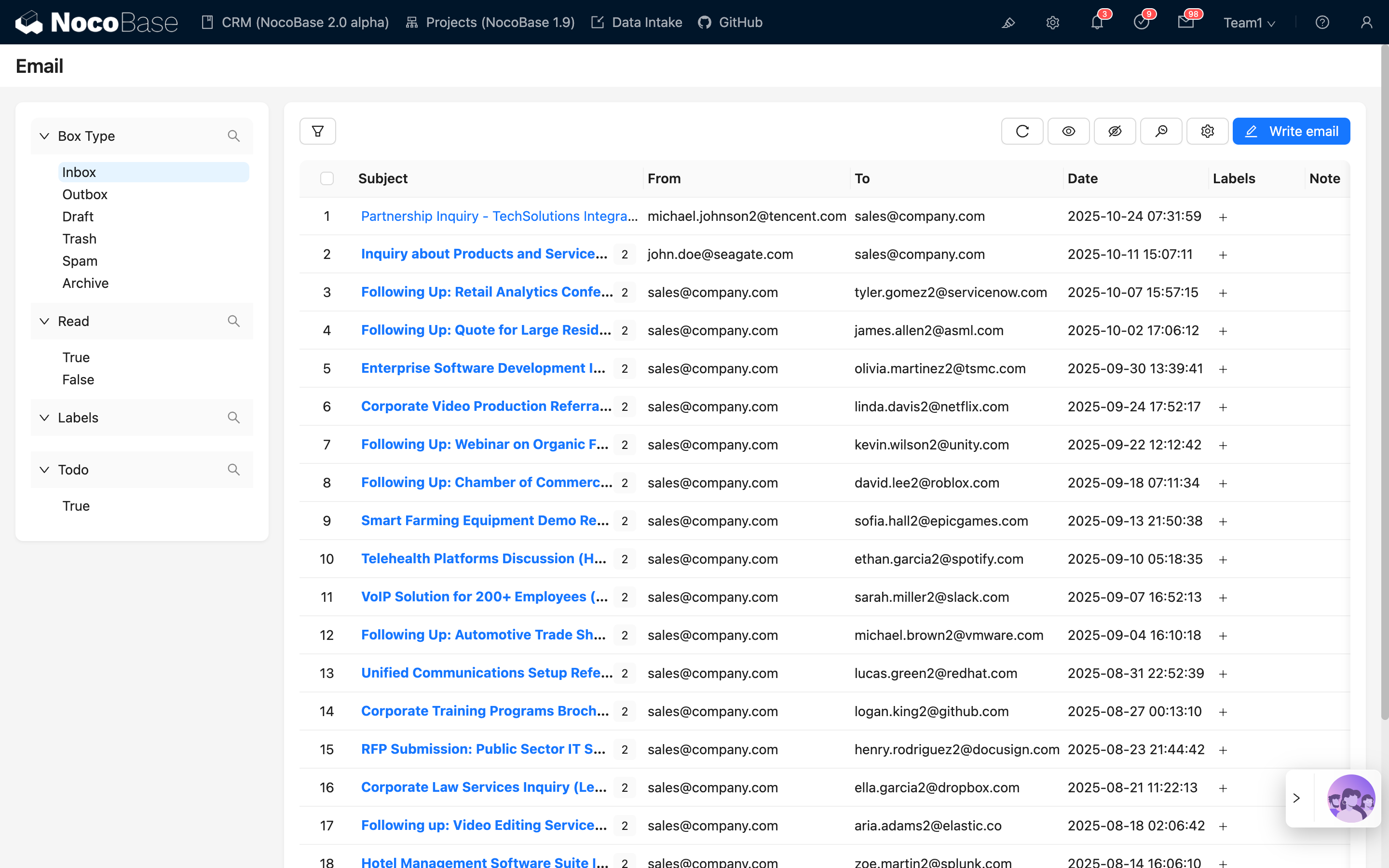This screenshot has width=1389, height=868.
Task: Open Partnership Inquiry - TechSolutions email
Action: tap(498, 217)
